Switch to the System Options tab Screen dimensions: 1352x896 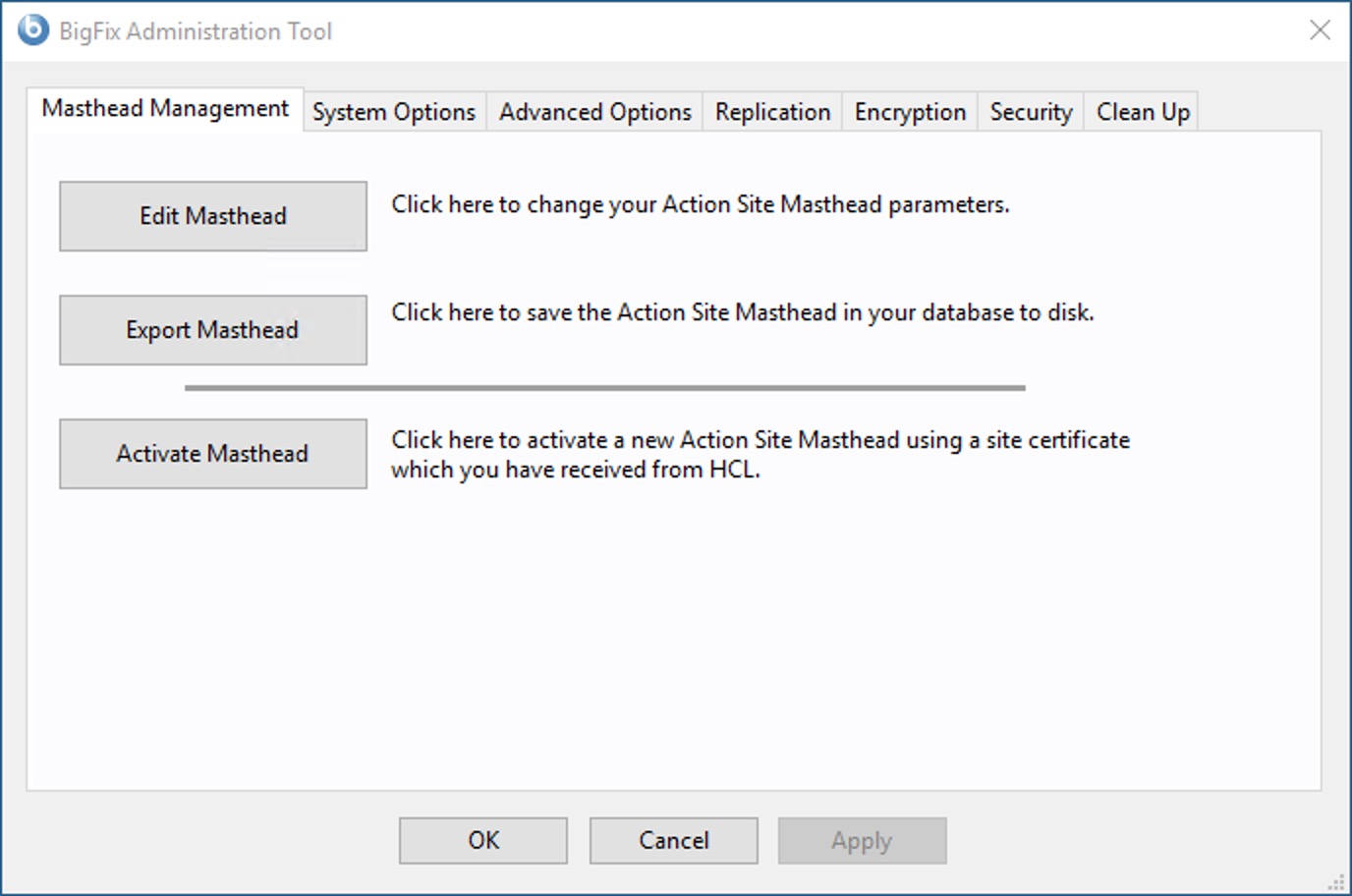[x=394, y=112]
